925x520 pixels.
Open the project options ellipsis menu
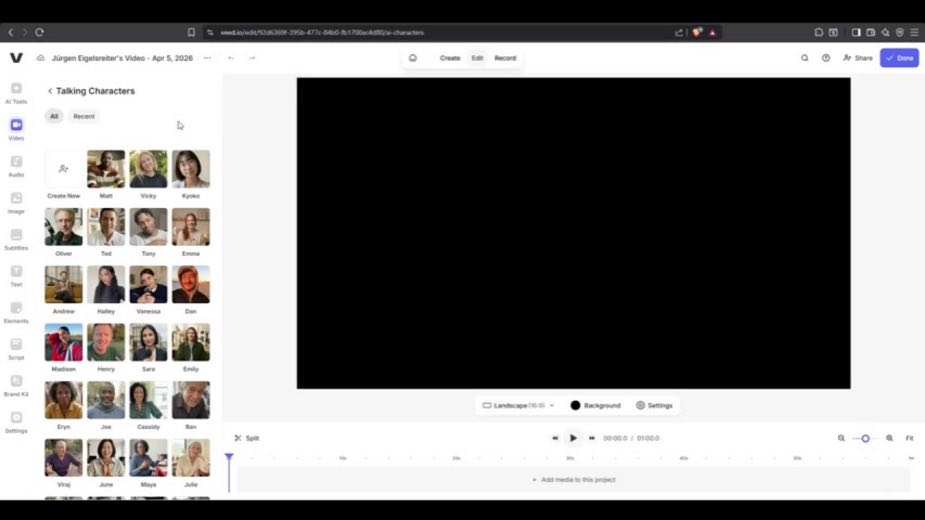pos(207,58)
